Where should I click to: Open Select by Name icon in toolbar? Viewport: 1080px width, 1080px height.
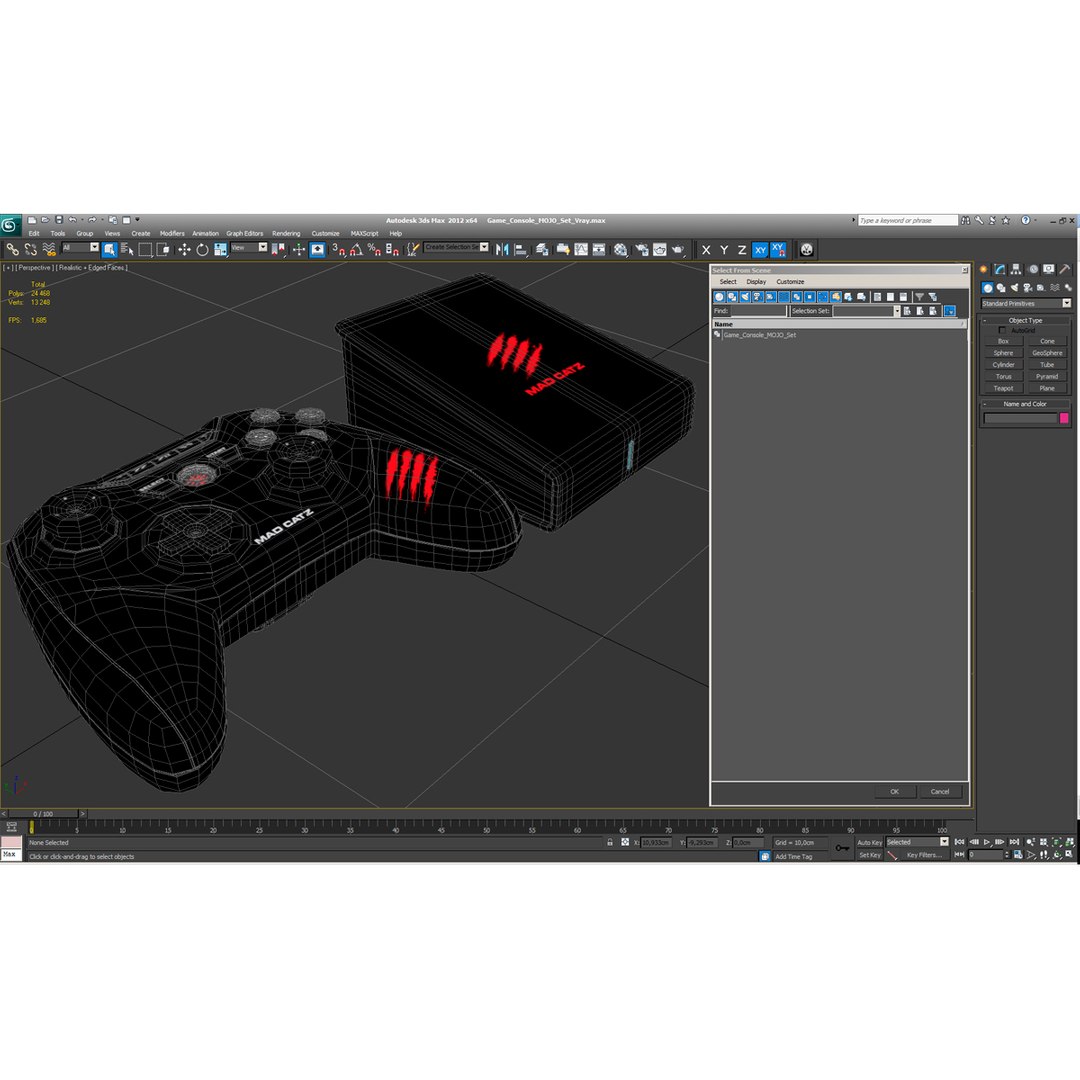127,249
